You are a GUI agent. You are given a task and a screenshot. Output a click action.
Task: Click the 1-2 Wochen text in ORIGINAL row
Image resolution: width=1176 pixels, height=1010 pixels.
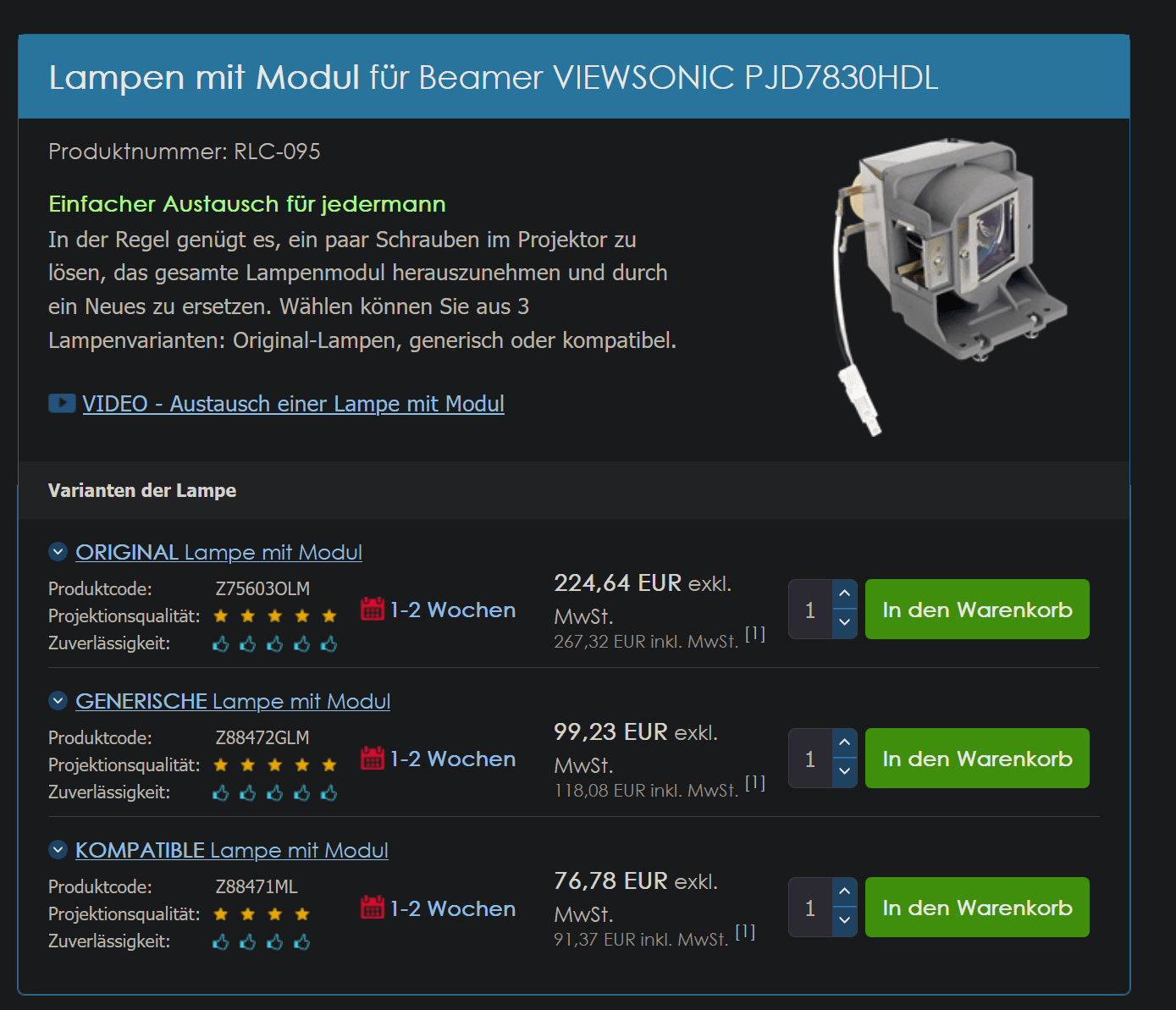(453, 610)
